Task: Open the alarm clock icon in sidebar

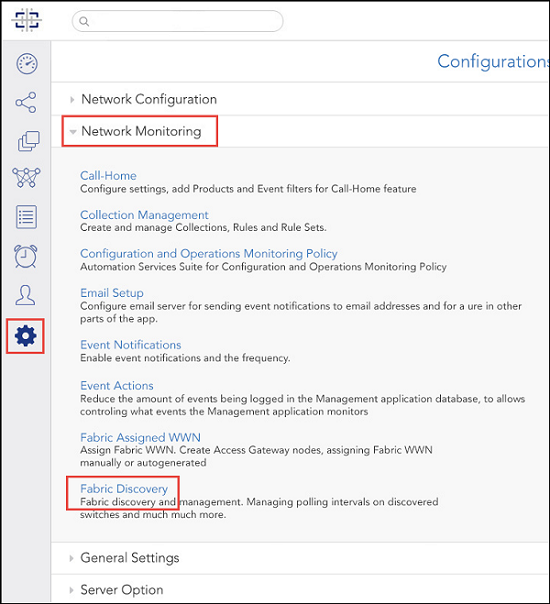Action: pyautogui.click(x=26, y=256)
